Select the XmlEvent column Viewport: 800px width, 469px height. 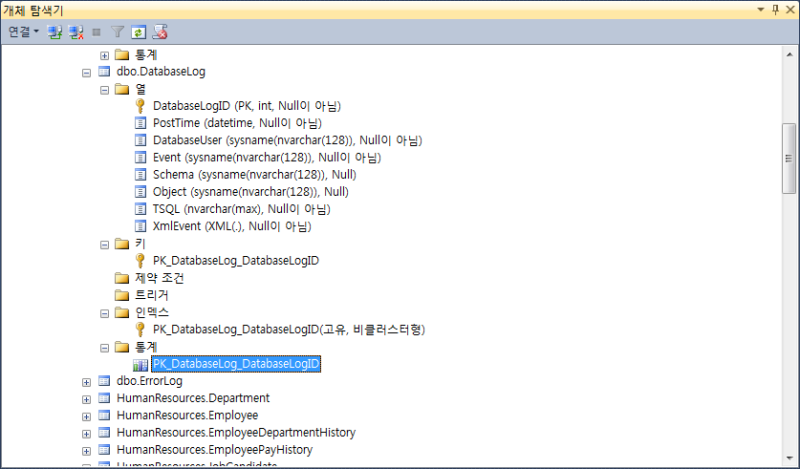[x=232, y=226]
